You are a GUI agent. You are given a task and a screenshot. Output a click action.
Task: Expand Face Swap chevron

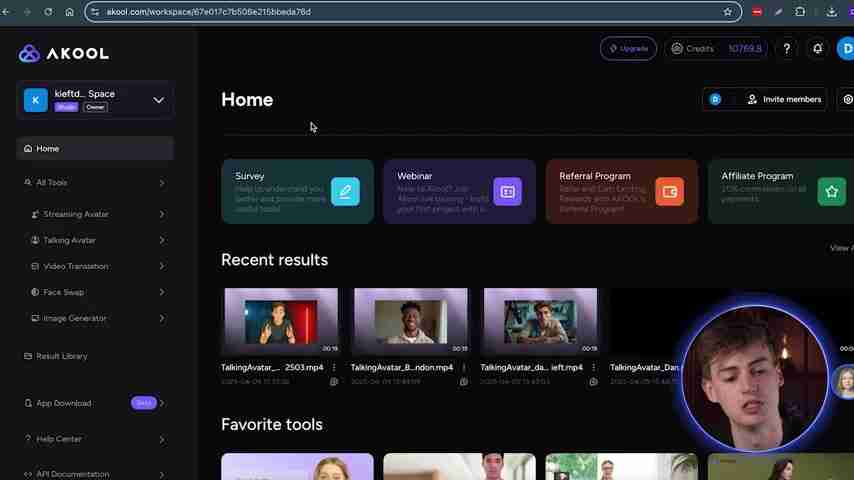(x=162, y=292)
